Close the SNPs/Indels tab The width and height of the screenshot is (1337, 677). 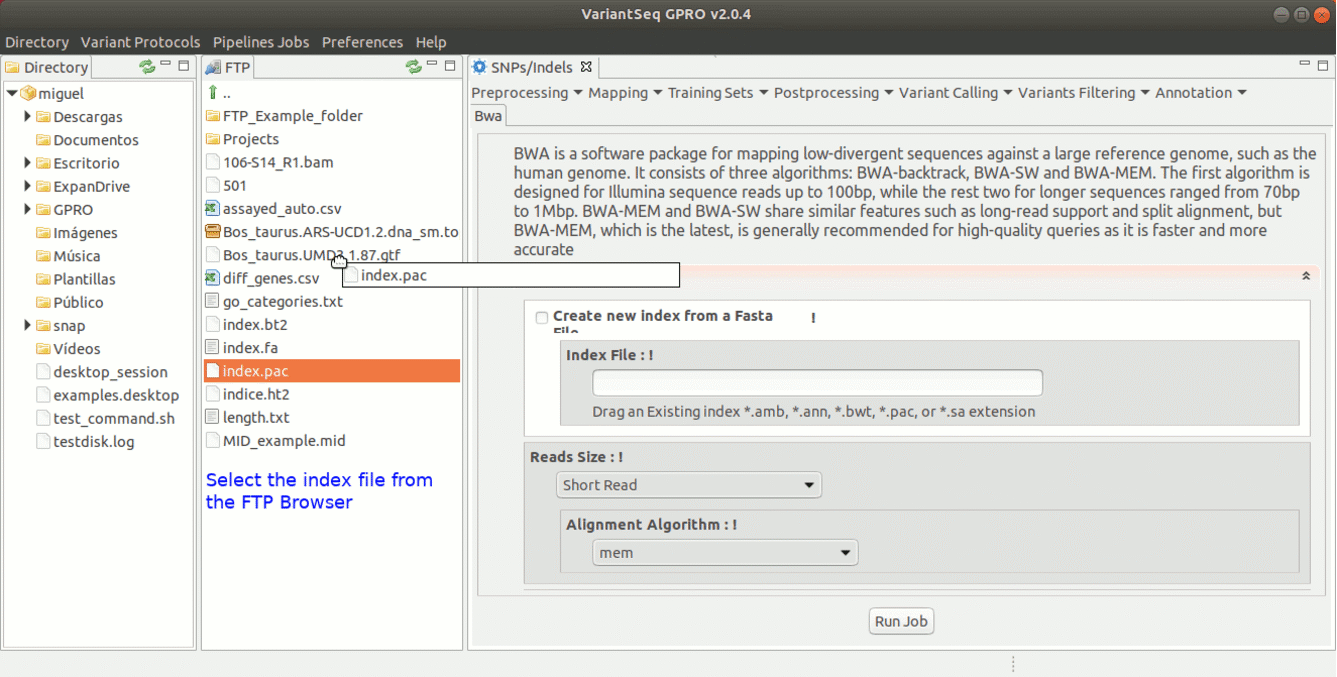click(x=587, y=67)
